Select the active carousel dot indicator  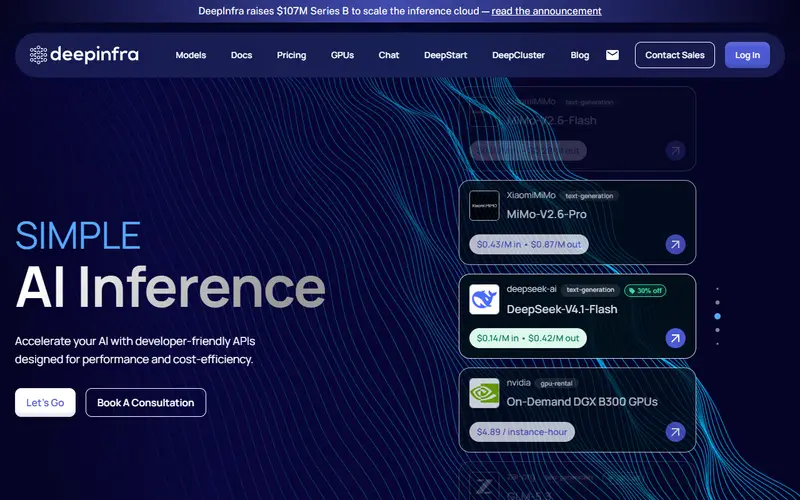(717, 316)
